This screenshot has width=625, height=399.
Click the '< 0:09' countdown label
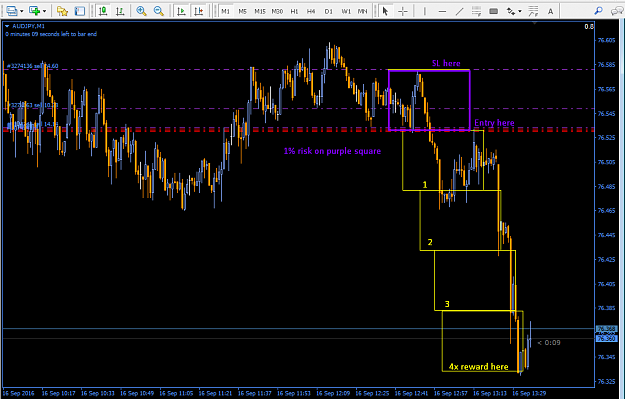[x=549, y=342]
